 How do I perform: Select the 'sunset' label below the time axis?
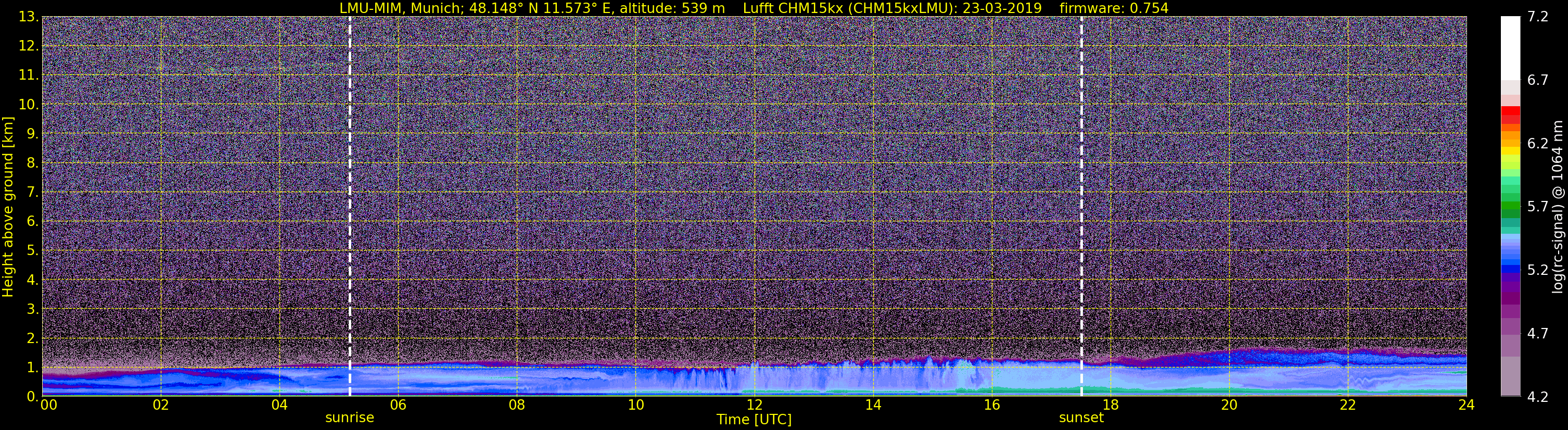[x=1081, y=418]
